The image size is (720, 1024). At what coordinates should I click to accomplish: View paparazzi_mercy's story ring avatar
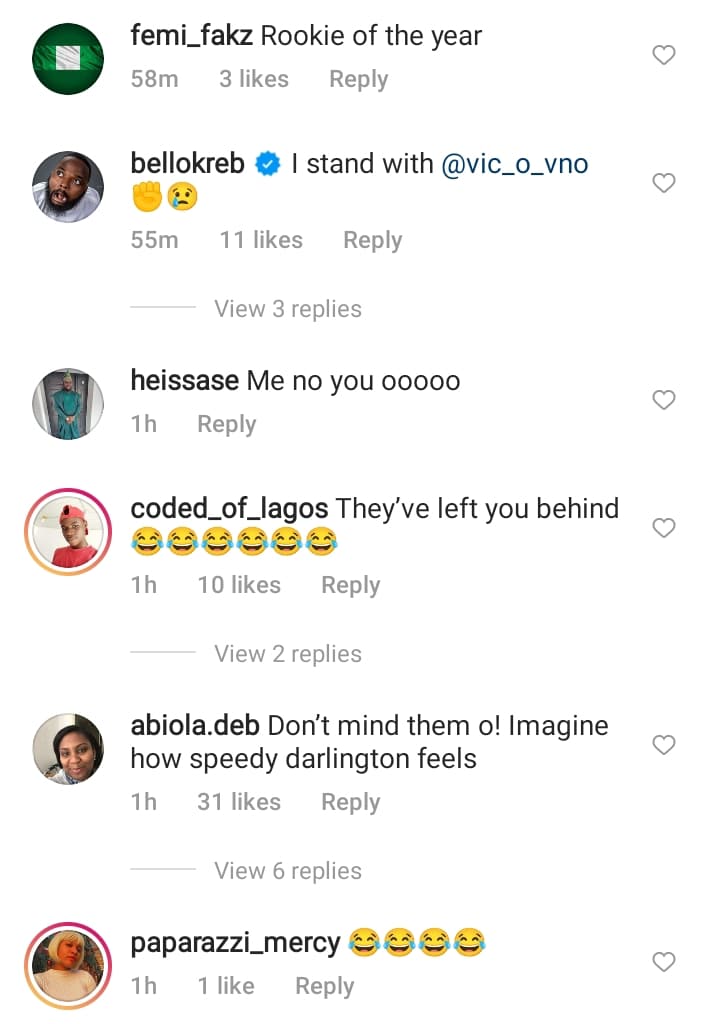[x=68, y=966]
